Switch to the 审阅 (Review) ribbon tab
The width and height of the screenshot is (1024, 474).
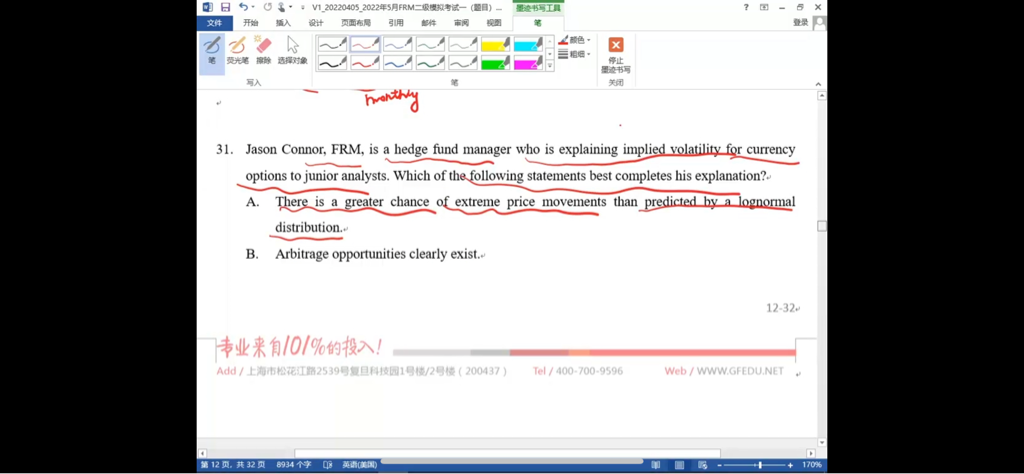click(x=461, y=23)
